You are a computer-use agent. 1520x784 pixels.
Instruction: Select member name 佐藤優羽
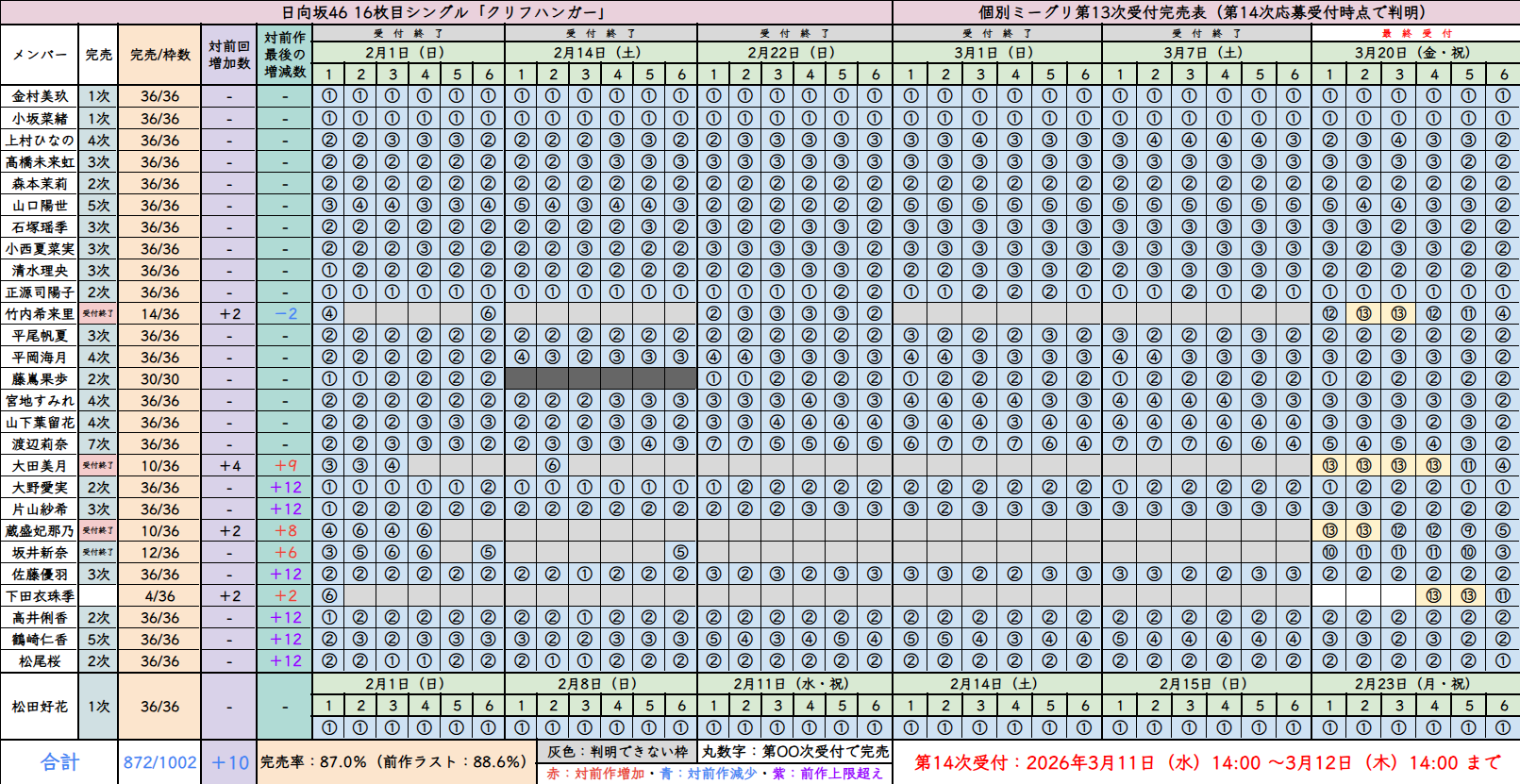[40, 575]
